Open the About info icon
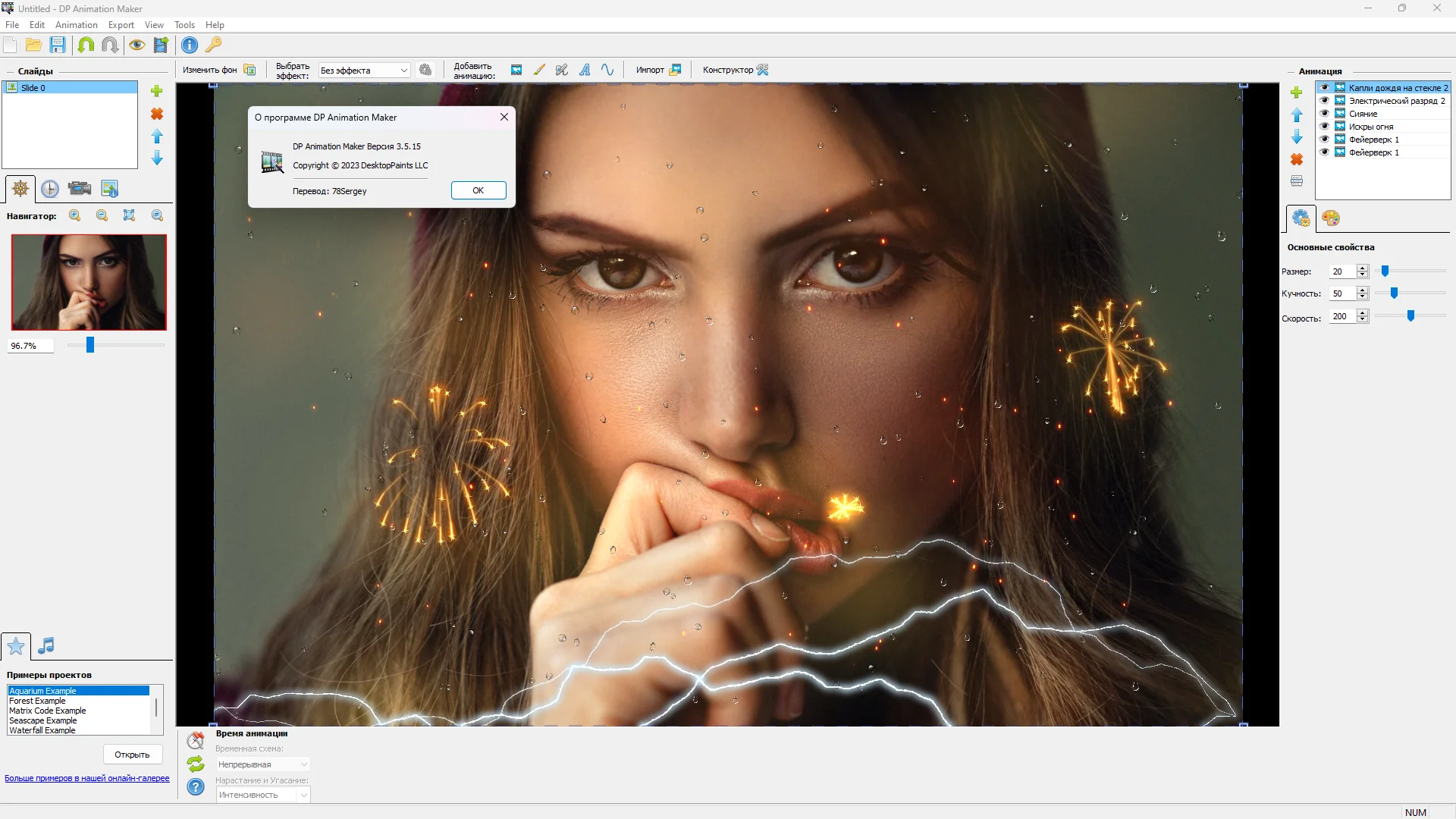Image resolution: width=1456 pixels, height=819 pixels. (190, 45)
